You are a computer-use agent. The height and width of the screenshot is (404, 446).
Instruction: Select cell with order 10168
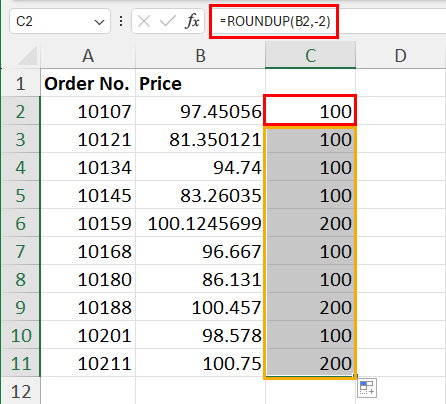pyautogui.click(x=88, y=251)
